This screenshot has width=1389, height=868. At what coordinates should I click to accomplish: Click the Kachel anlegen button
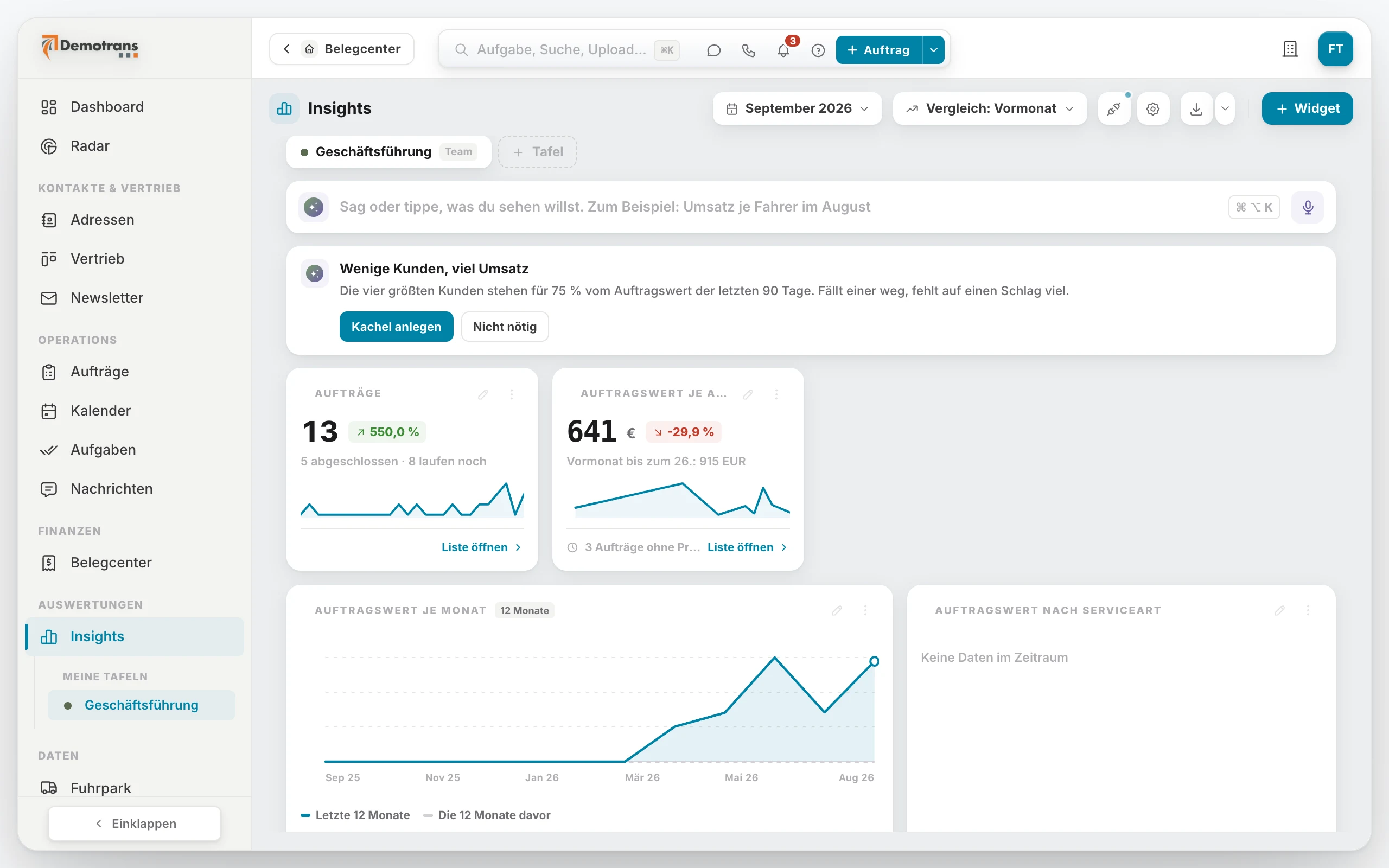pyautogui.click(x=396, y=327)
